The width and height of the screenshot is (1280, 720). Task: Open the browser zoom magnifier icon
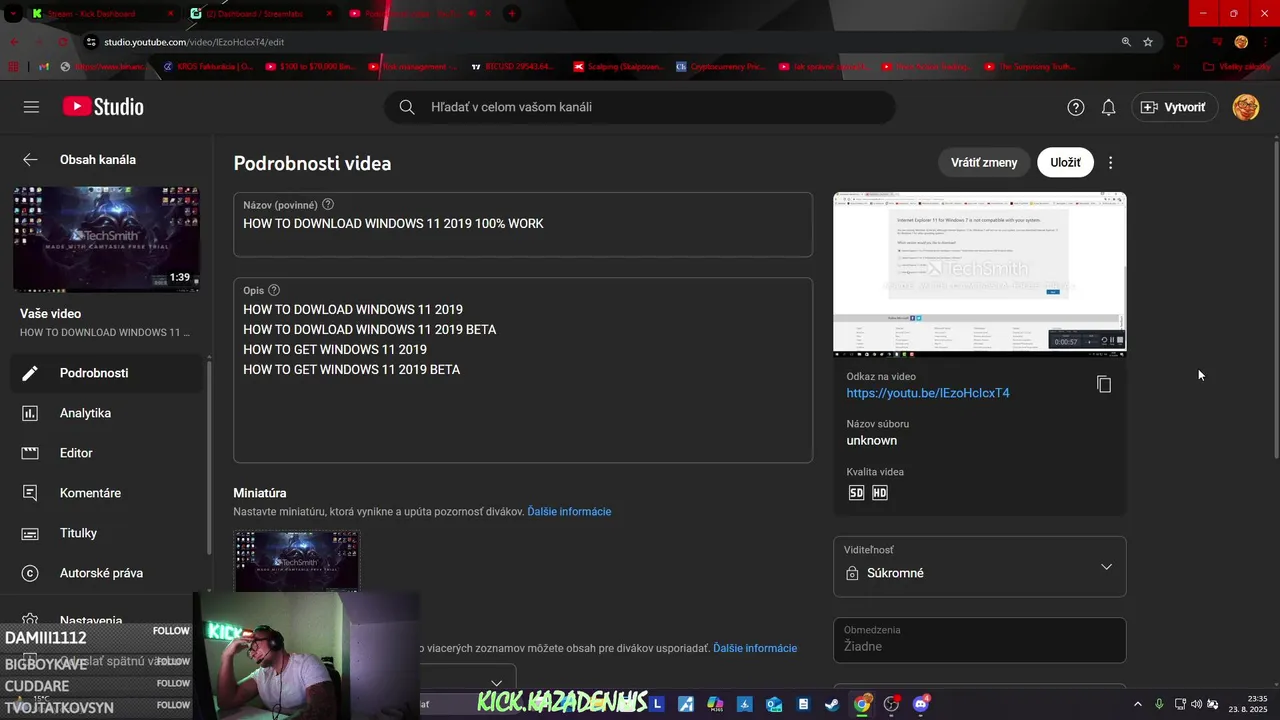tap(1126, 42)
